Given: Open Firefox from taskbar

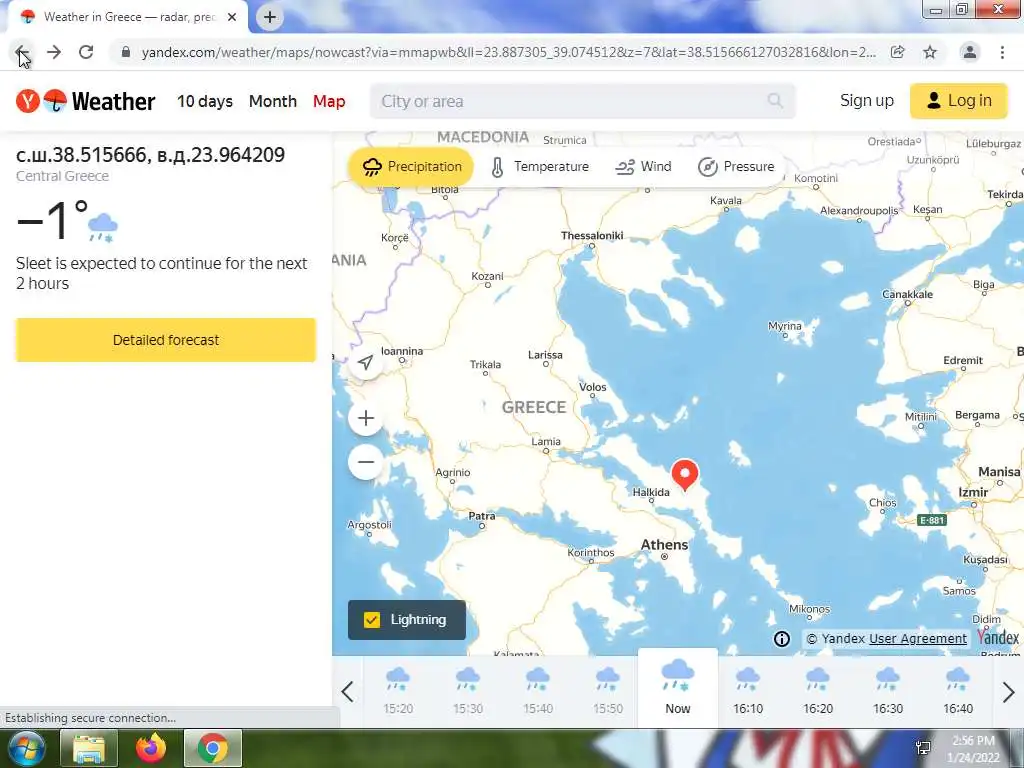Looking at the screenshot, I should pyautogui.click(x=151, y=748).
